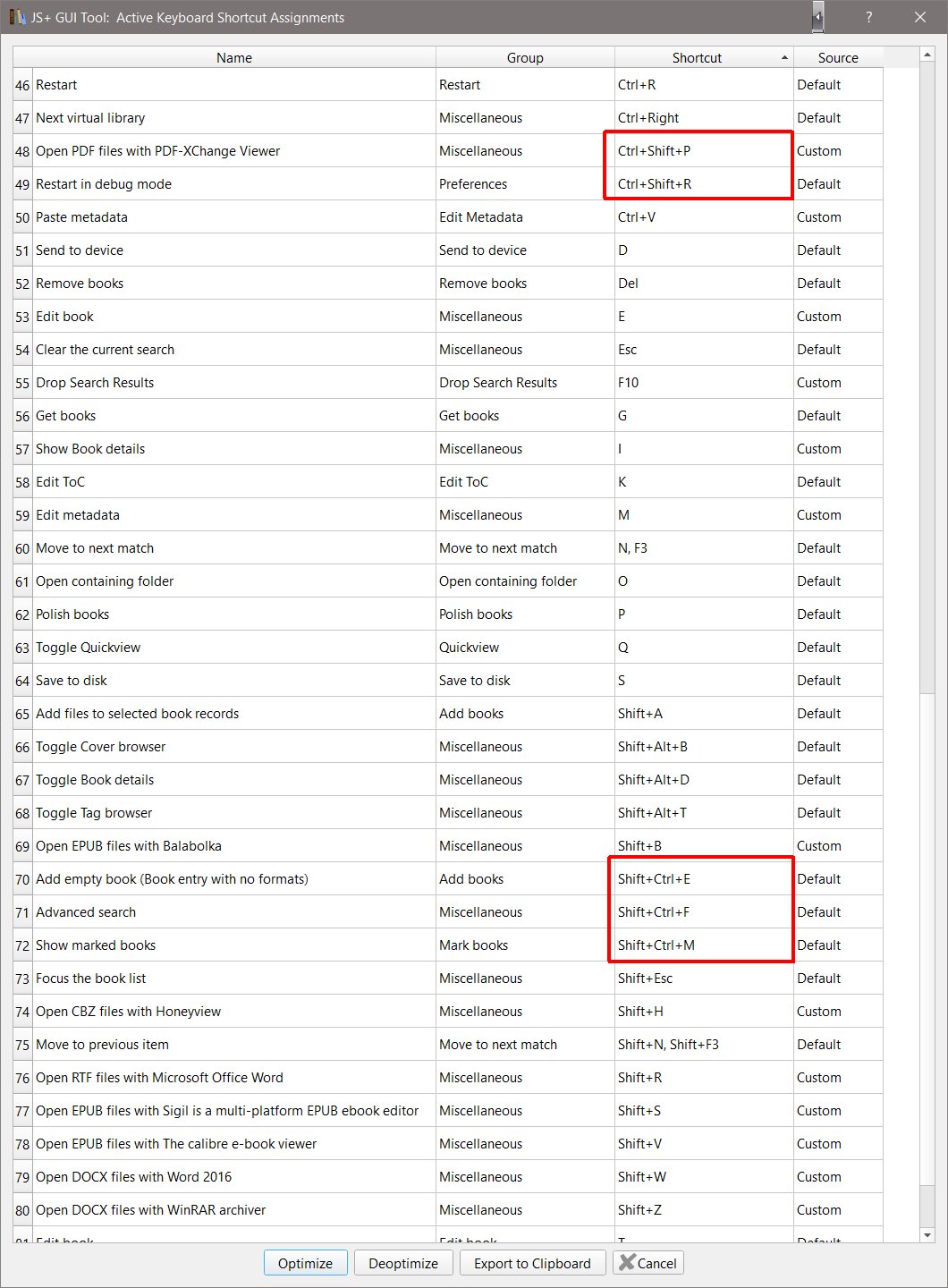Screen dimensions: 948x1288
Task: Select the 'Save to disk' name cell
Action: coord(234,681)
